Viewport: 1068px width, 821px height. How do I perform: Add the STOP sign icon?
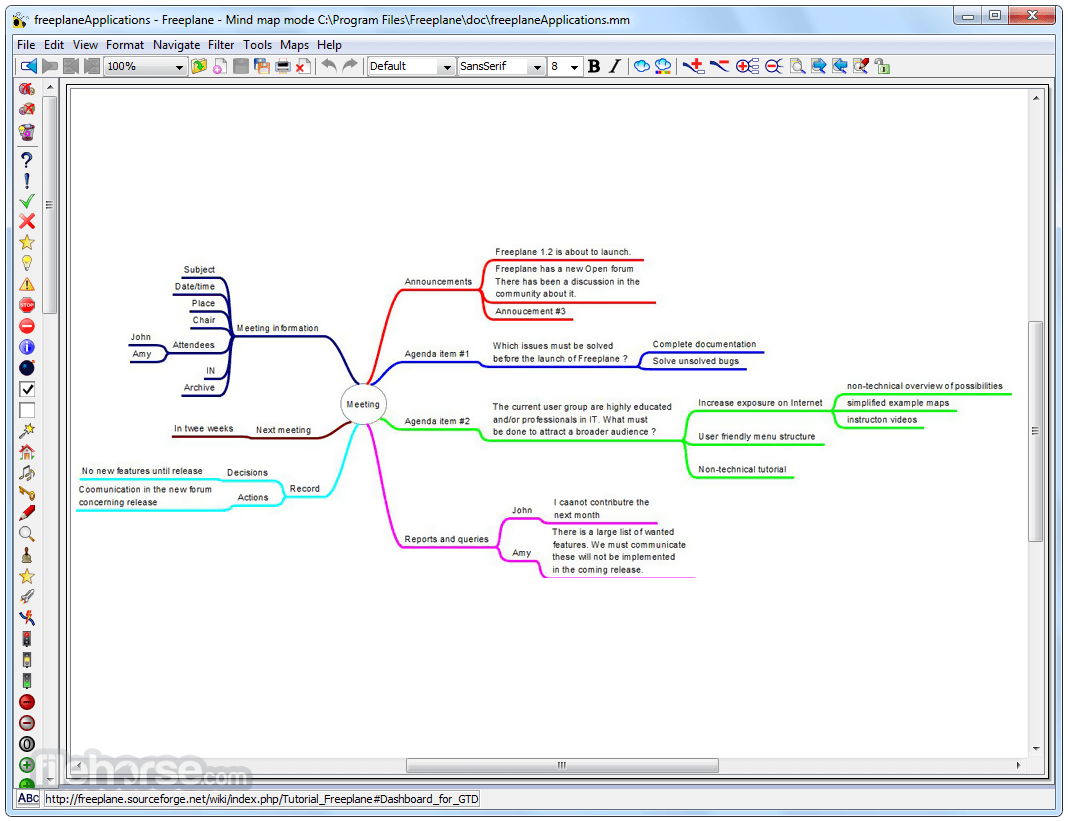[x=27, y=305]
